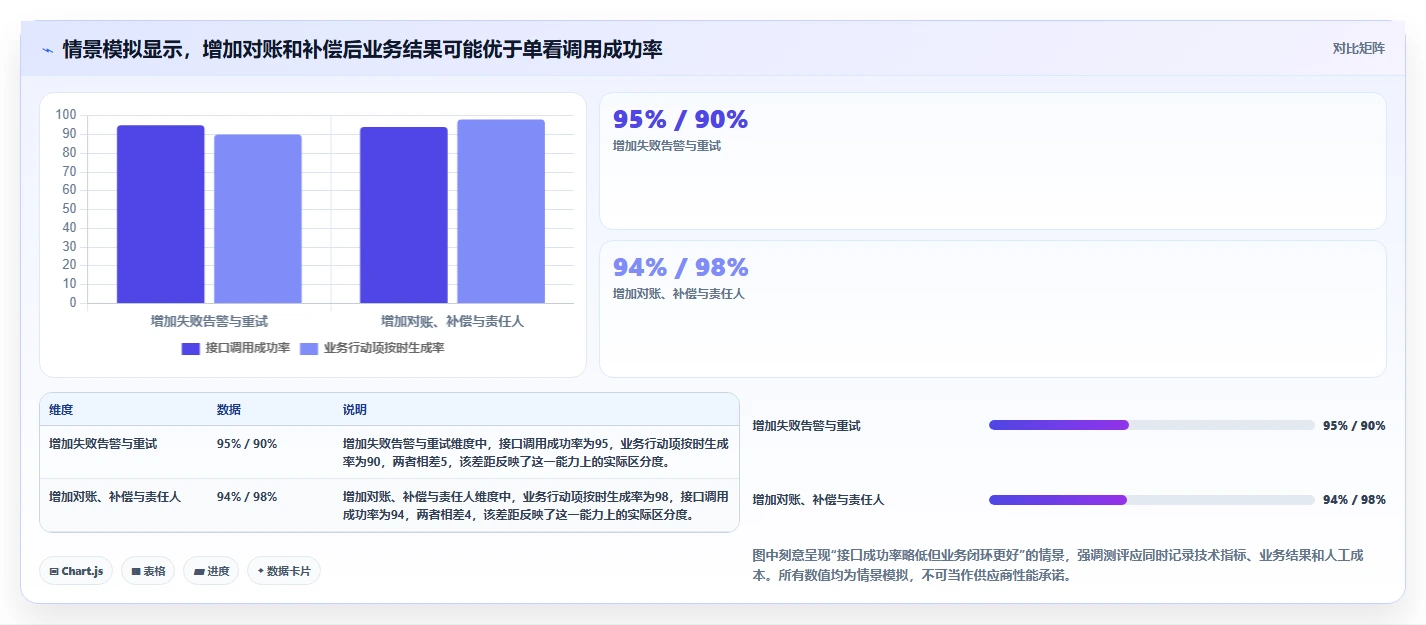1426x625 pixels.
Task: Click the dark bar for 增加对账、补偿与责任人 in chart
Action: pos(404,215)
